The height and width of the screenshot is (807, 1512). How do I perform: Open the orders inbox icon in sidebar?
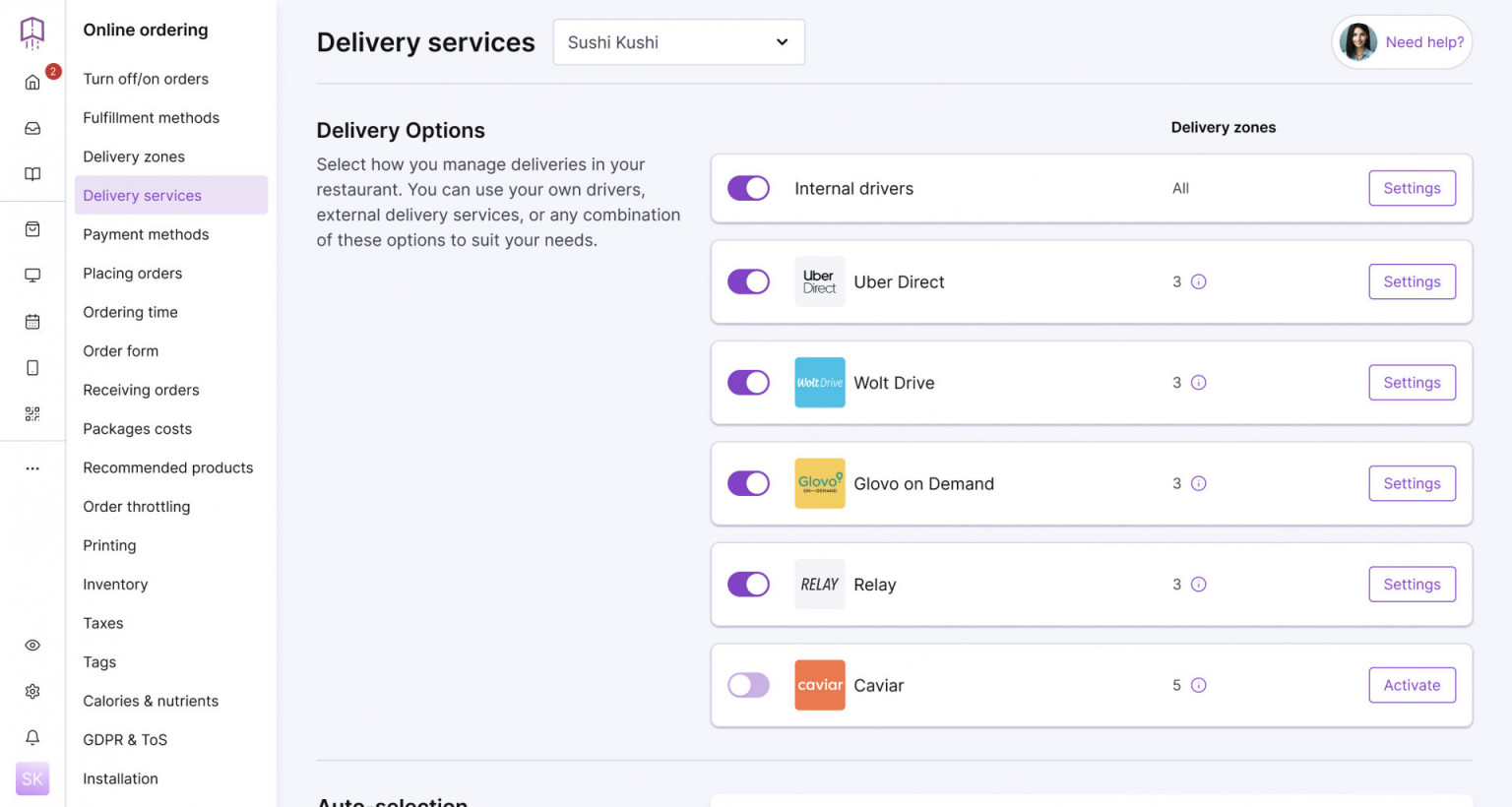point(32,128)
